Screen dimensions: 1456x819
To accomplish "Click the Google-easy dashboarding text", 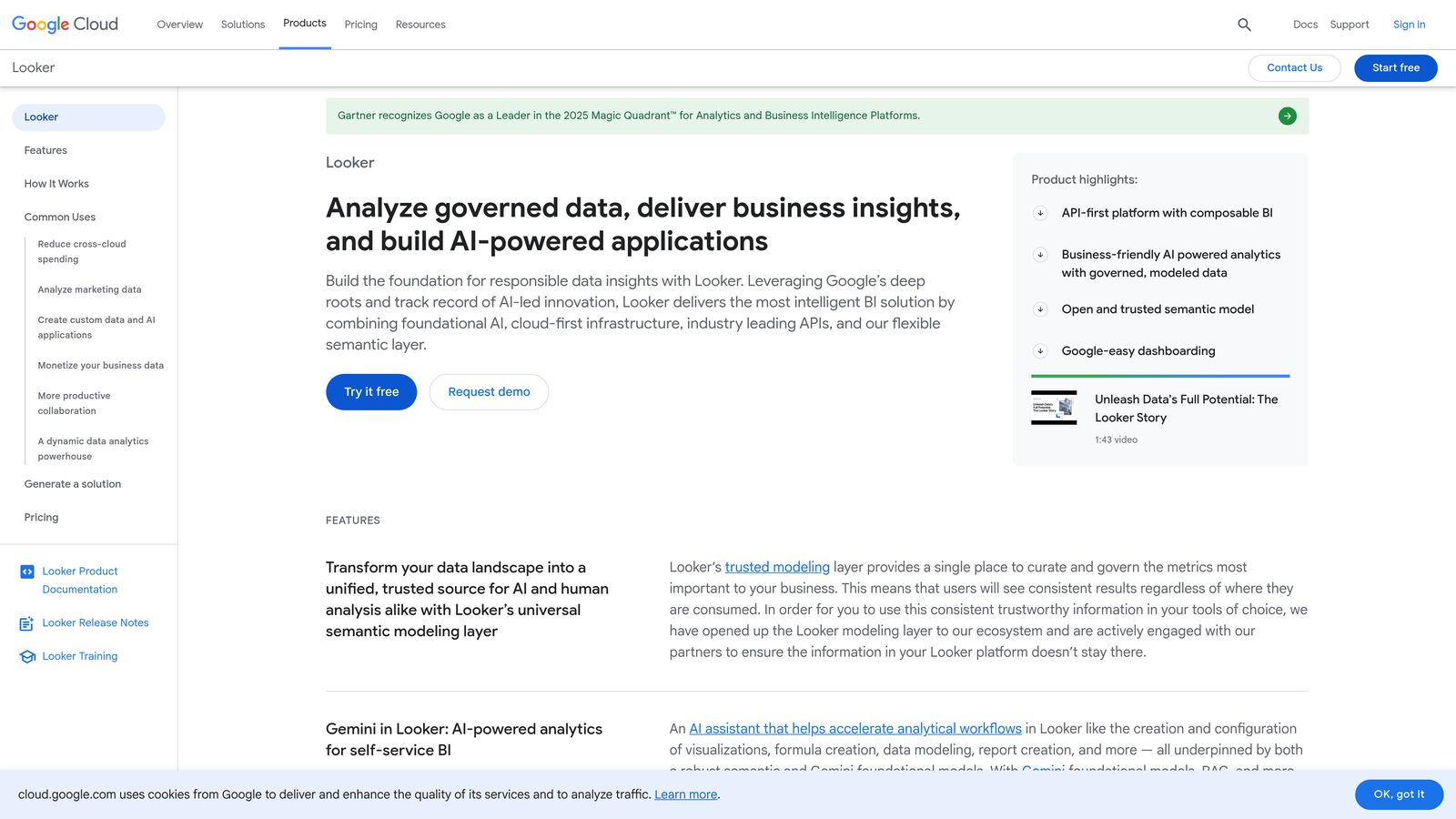I will (1138, 351).
